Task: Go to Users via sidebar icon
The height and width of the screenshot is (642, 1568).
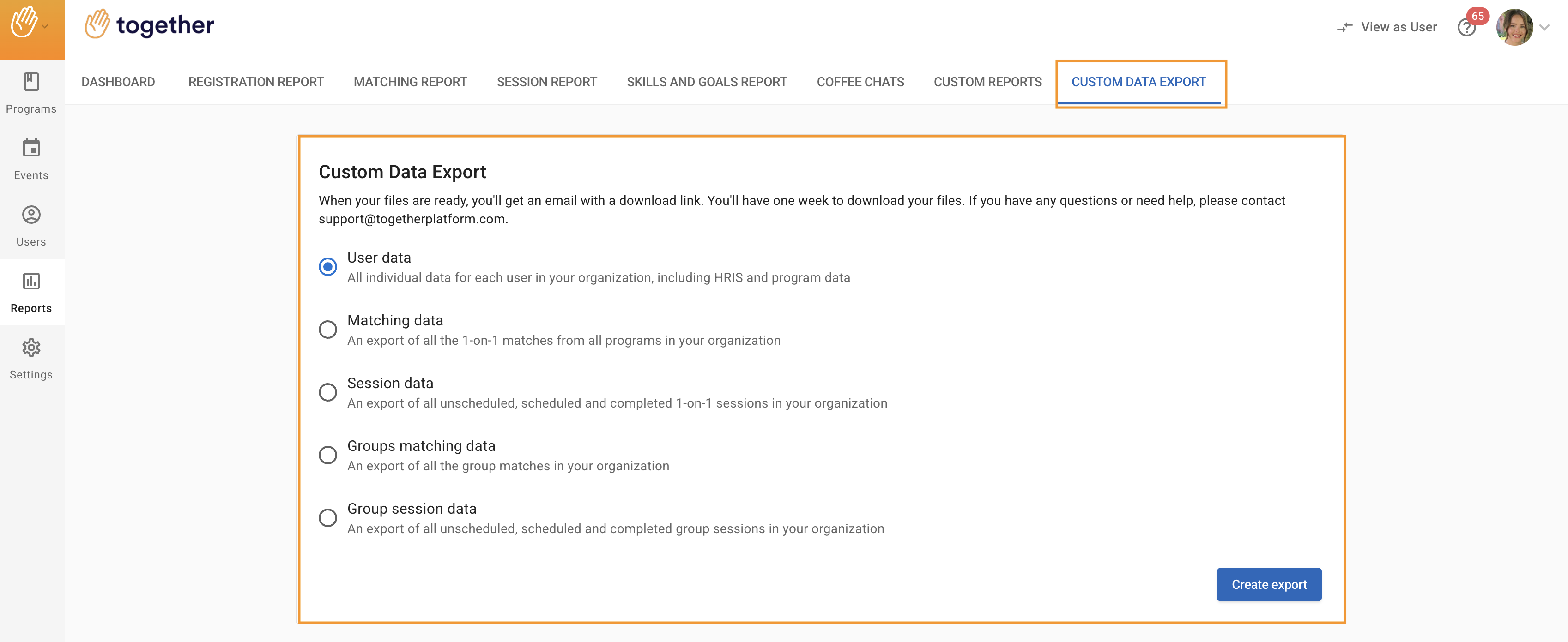Action: pyautogui.click(x=31, y=215)
